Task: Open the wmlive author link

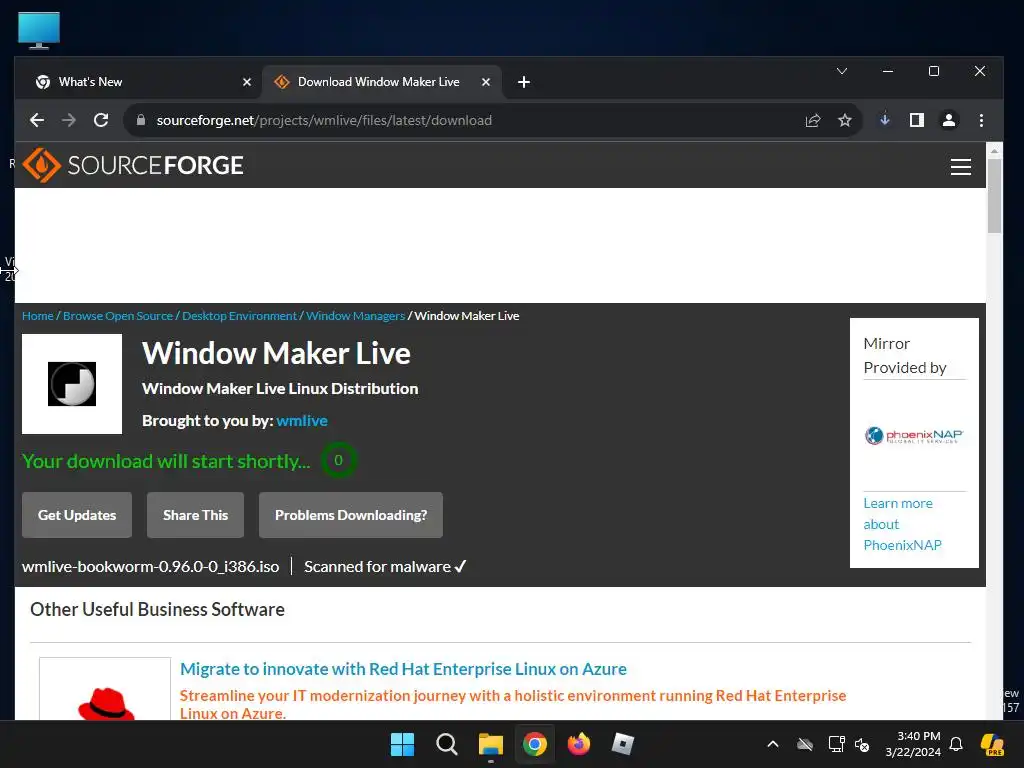Action: click(x=302, y=421)
